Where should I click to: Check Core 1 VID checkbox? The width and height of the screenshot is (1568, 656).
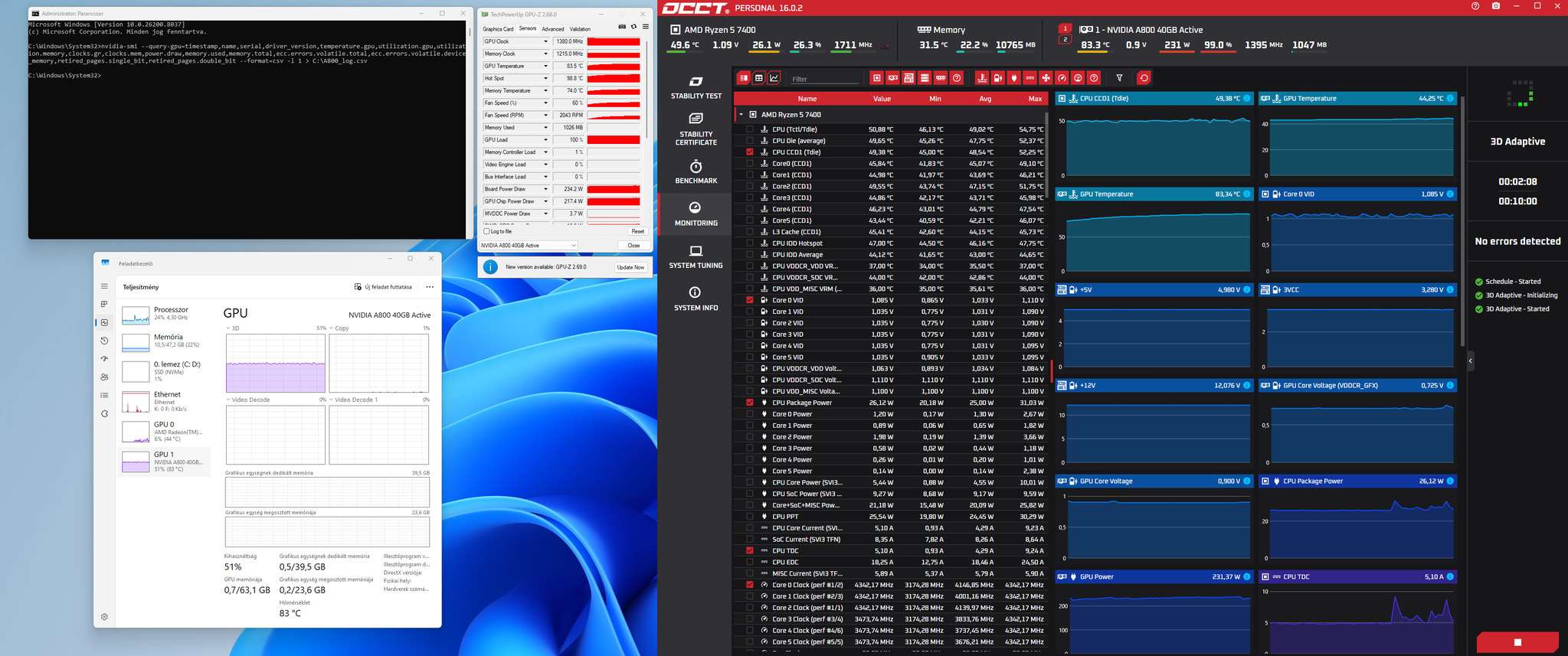pos(749,312)
